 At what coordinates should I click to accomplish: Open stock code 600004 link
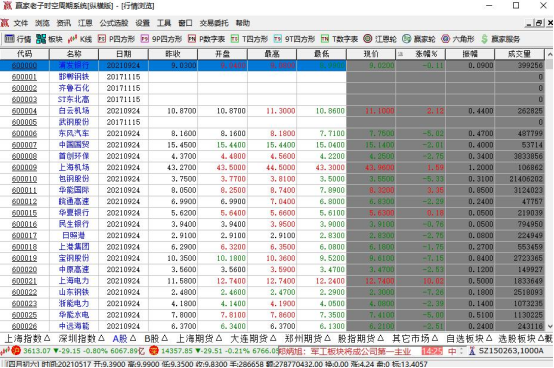tap(24, 111)
